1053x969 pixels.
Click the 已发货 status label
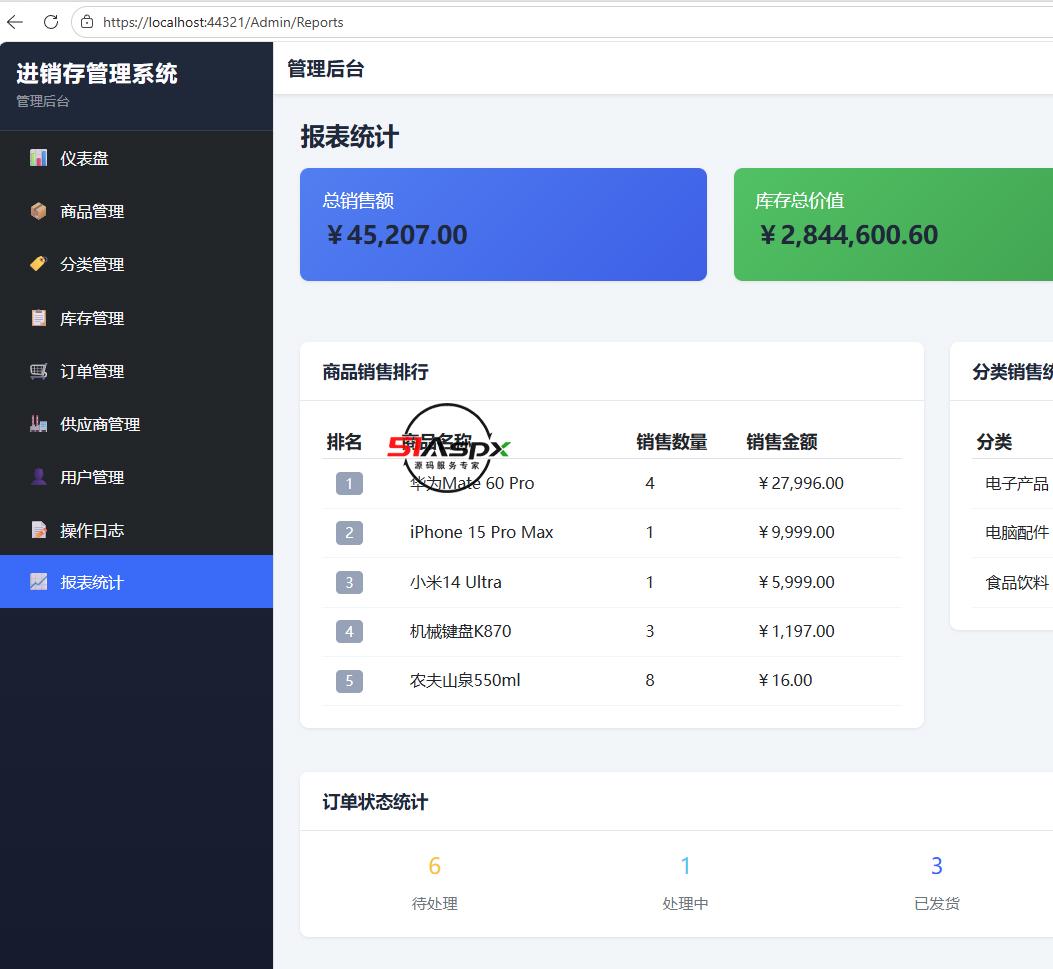point(937,904)
